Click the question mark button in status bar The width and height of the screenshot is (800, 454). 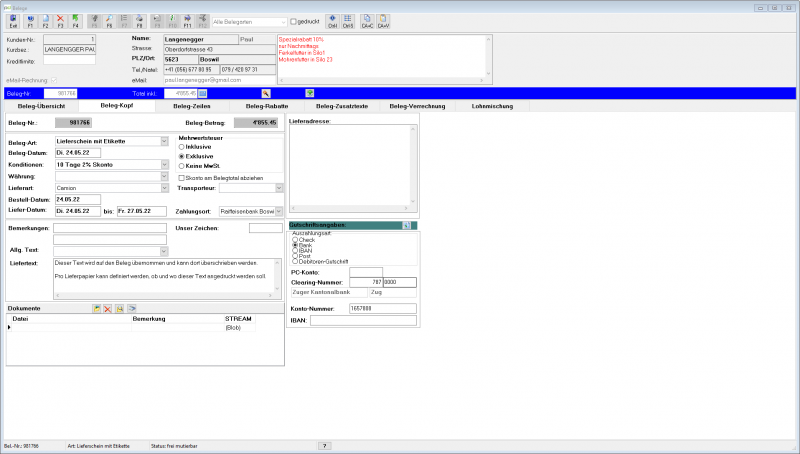(x=324, y=446)
